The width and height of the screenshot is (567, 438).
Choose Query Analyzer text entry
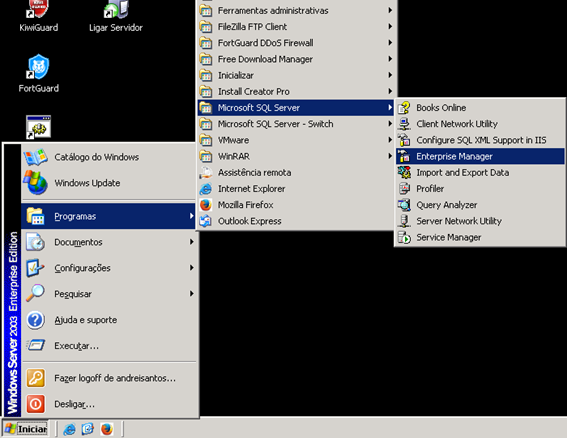tap(447, 205)
